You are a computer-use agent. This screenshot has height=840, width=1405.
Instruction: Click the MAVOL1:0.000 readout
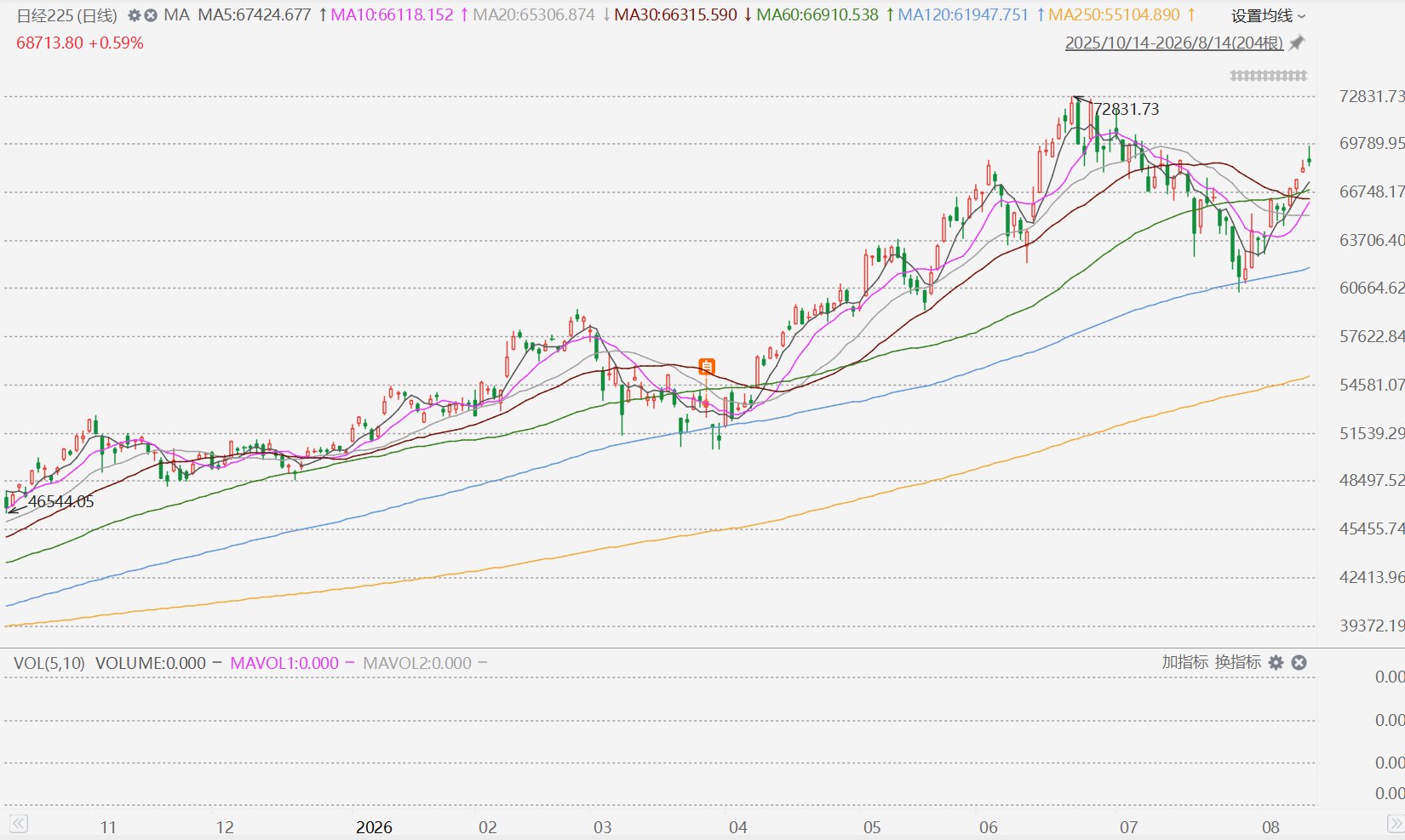tap(284, 663)
